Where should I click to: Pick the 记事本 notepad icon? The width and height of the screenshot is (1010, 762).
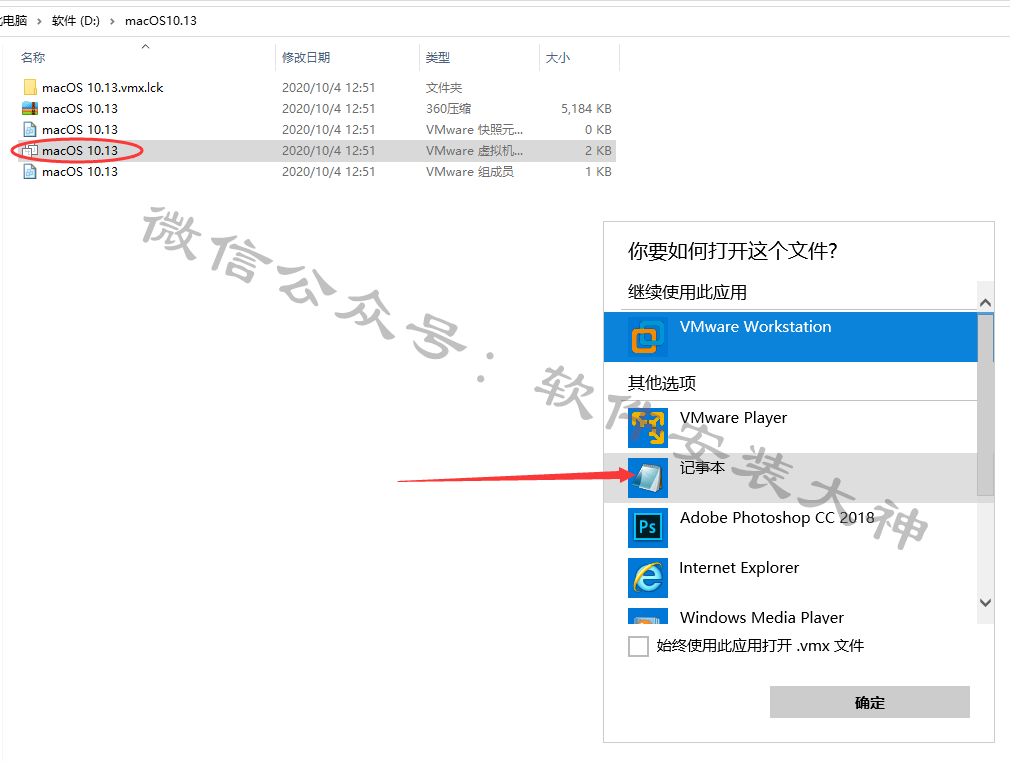(647, 478)
